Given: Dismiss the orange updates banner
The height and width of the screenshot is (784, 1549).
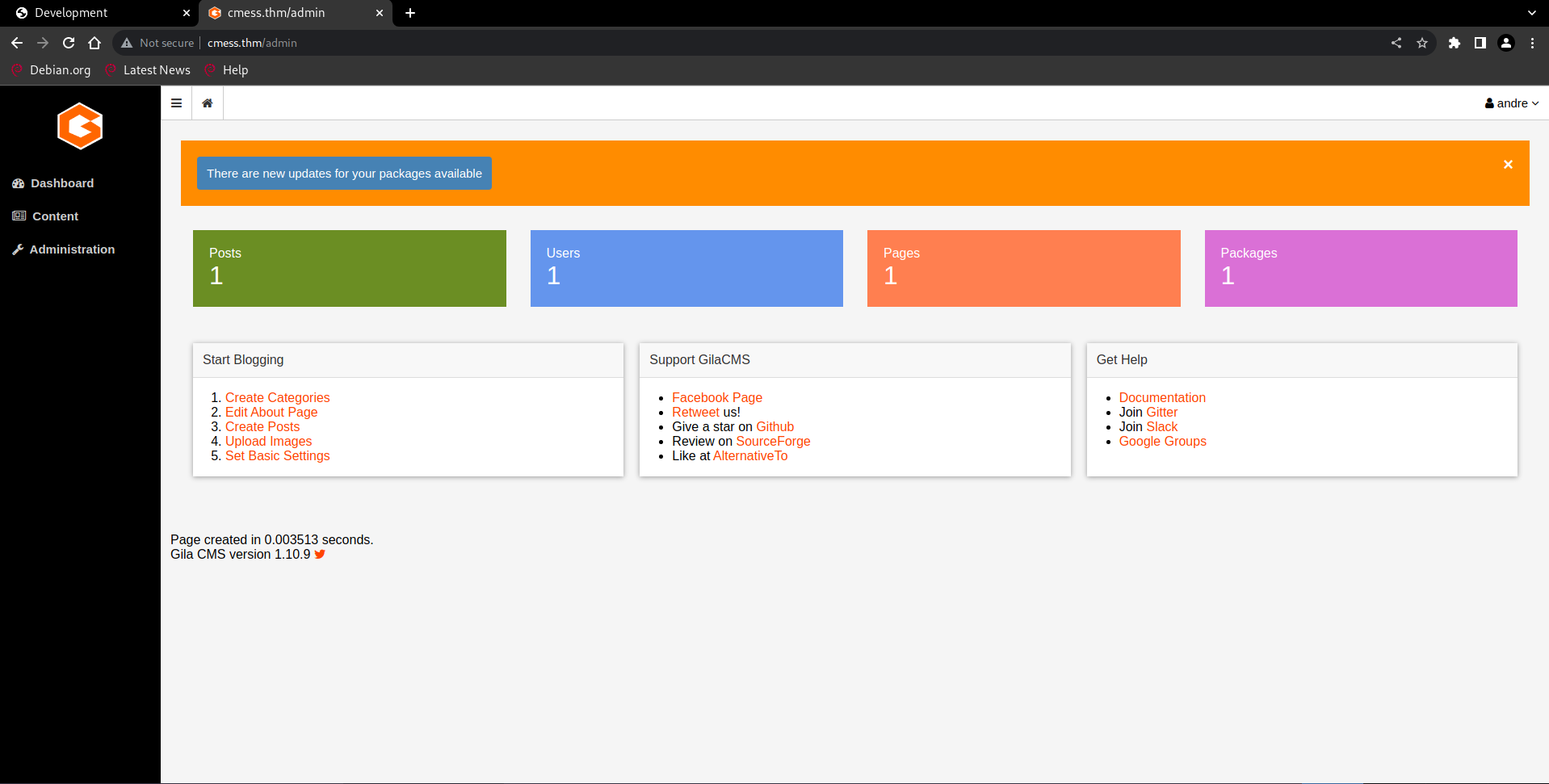Looking at the screenshot, I should [1508, 164].
